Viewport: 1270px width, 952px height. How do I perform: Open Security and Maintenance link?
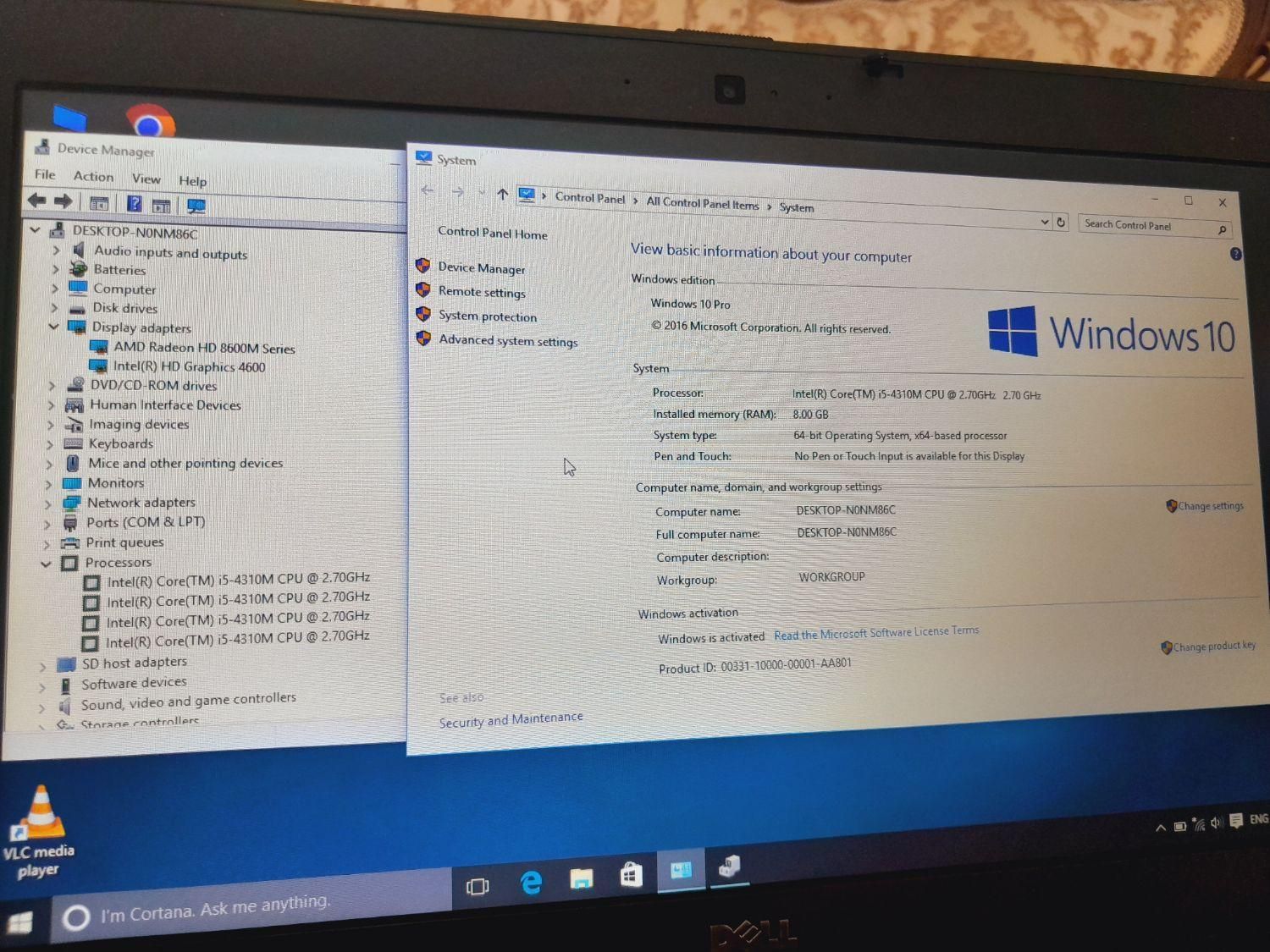point(511,719)
